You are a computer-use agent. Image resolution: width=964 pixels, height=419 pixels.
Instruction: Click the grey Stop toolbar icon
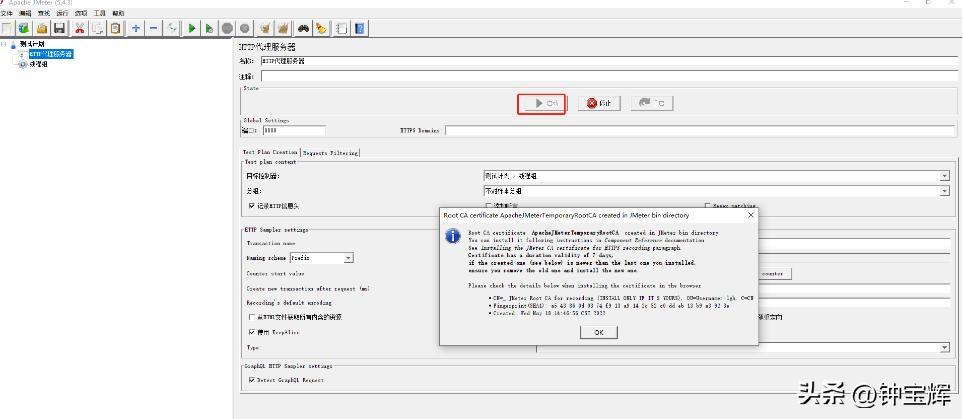click(227, 28)
